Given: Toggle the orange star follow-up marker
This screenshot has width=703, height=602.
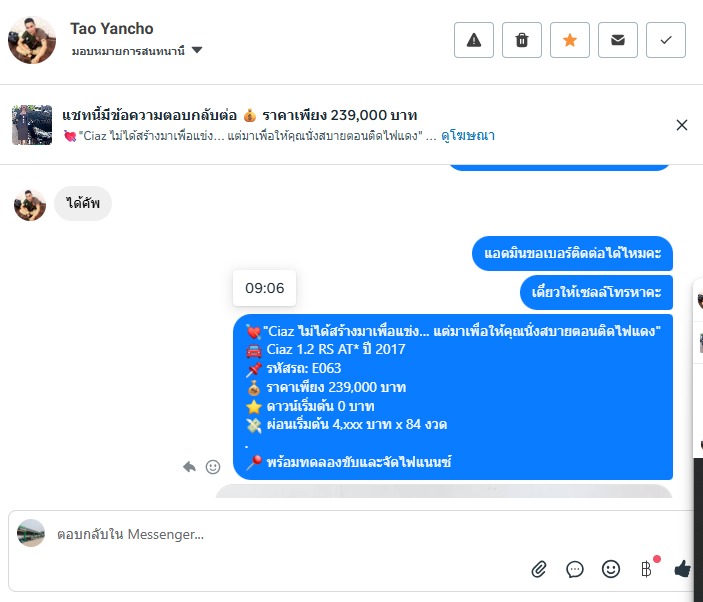Looking at the screenshot, I should [x=570, y=40].
